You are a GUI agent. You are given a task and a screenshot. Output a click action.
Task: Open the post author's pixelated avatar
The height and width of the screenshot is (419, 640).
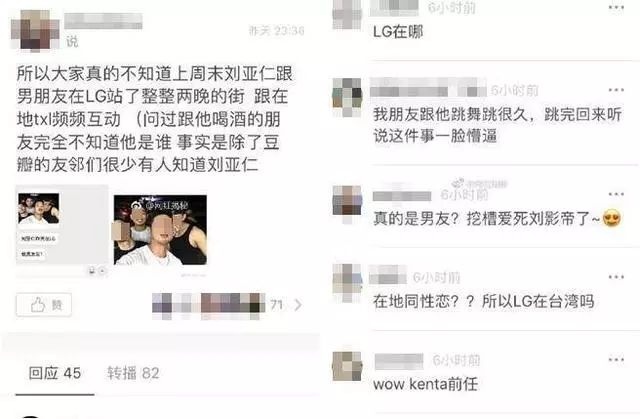(x=35, y=31)
